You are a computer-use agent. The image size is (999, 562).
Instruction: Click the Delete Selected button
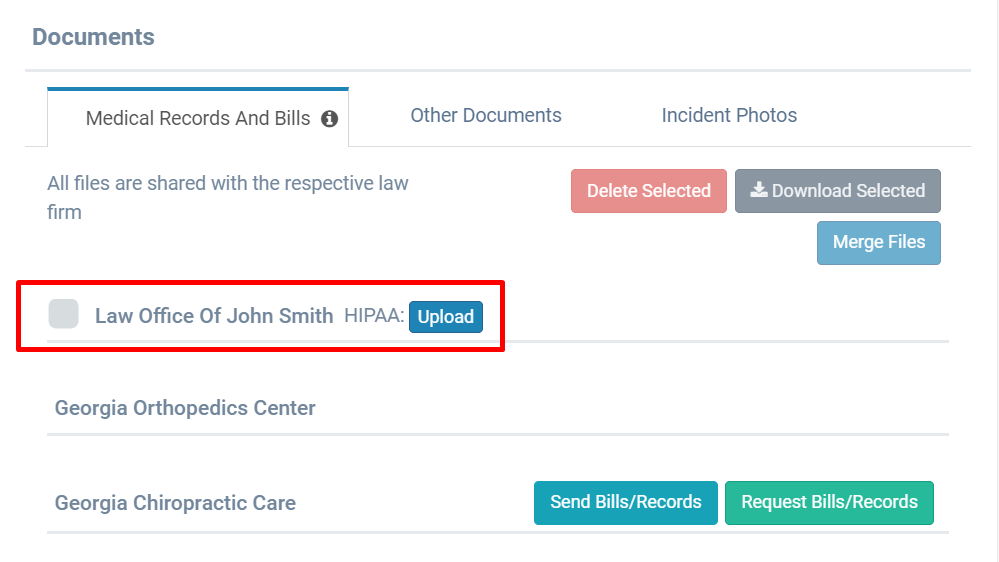click(649, 191)
